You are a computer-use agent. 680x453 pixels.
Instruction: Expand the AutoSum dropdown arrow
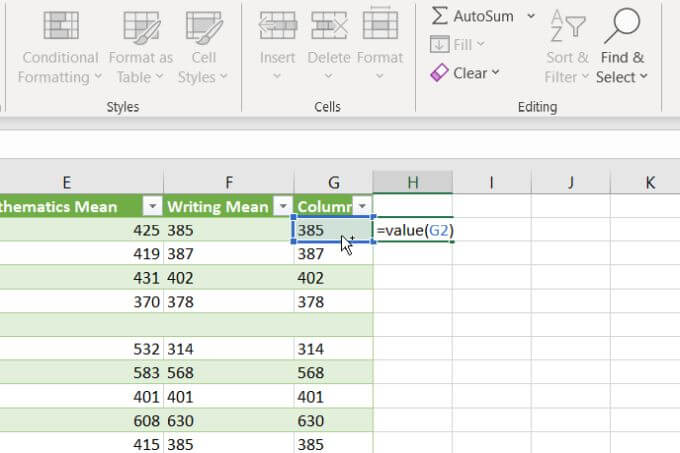coord(530,16)
